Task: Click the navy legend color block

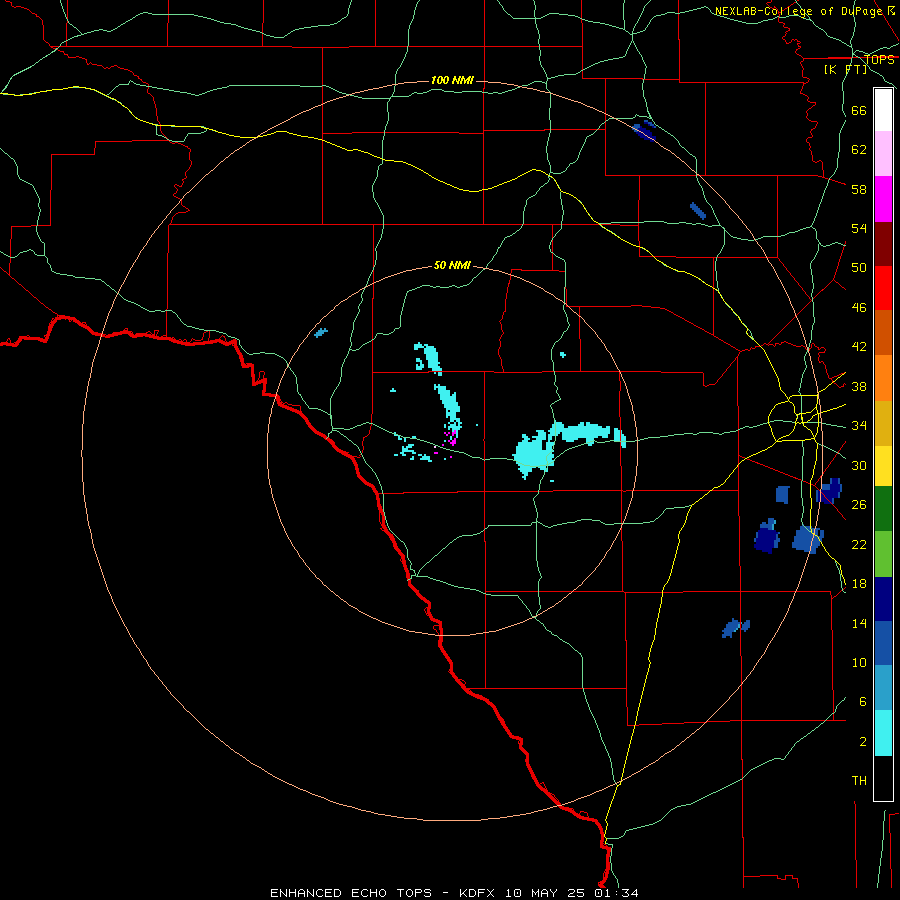Action: [883, 599]
